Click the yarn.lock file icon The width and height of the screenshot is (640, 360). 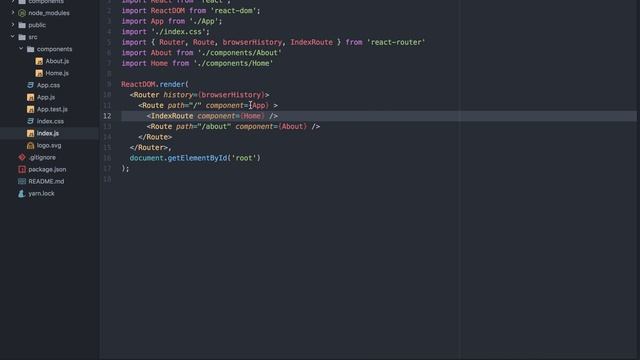(x=22, y=193)
